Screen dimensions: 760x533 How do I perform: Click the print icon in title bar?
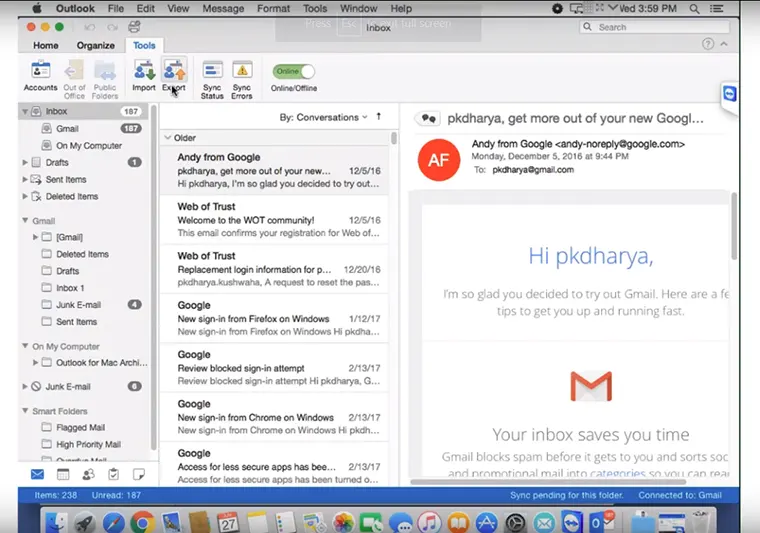(134, 27)
